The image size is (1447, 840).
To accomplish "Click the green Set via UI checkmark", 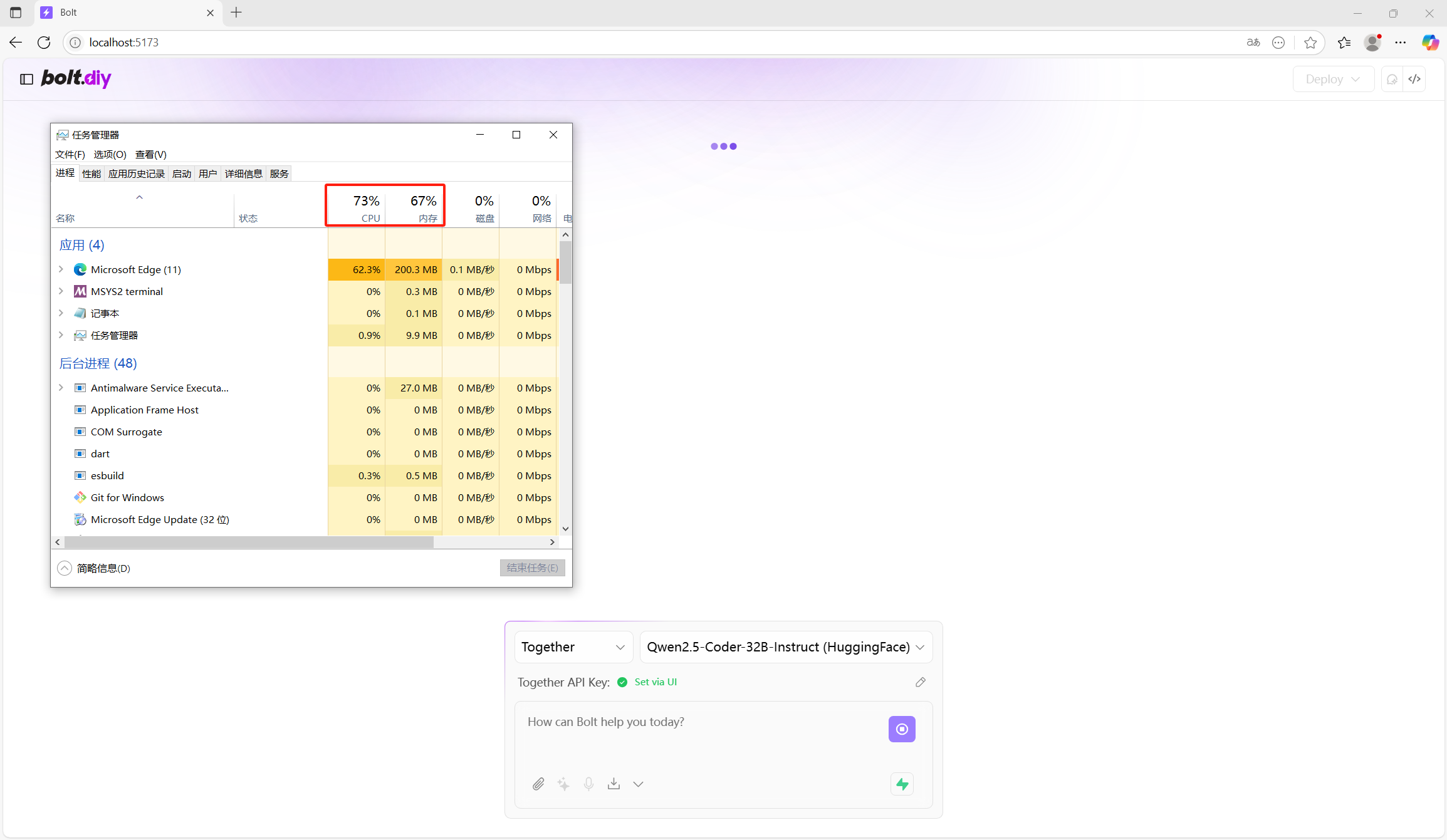I will [622, 682].
